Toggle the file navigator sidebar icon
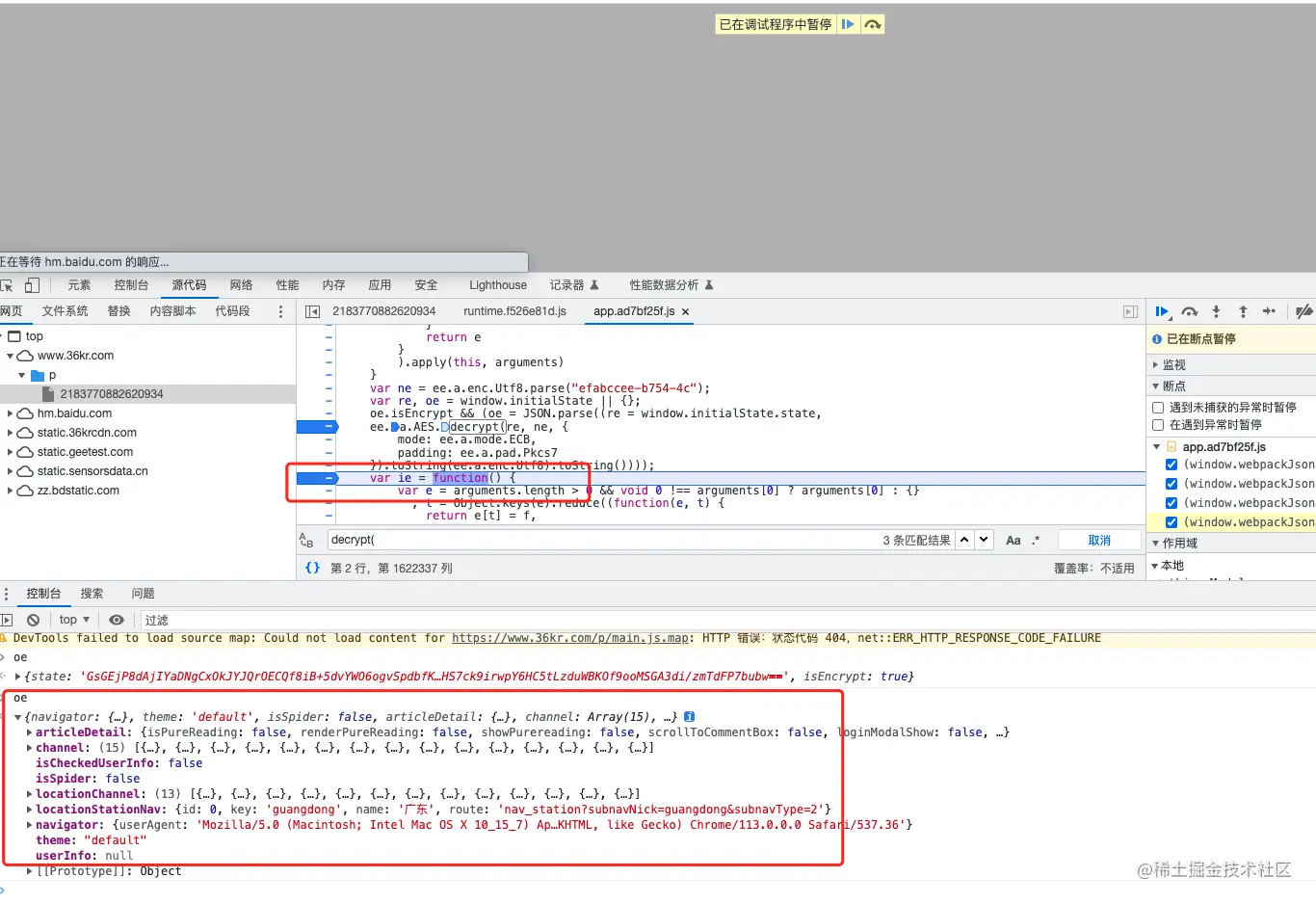This screenshot has width=1316, height=904. (312, 311)
